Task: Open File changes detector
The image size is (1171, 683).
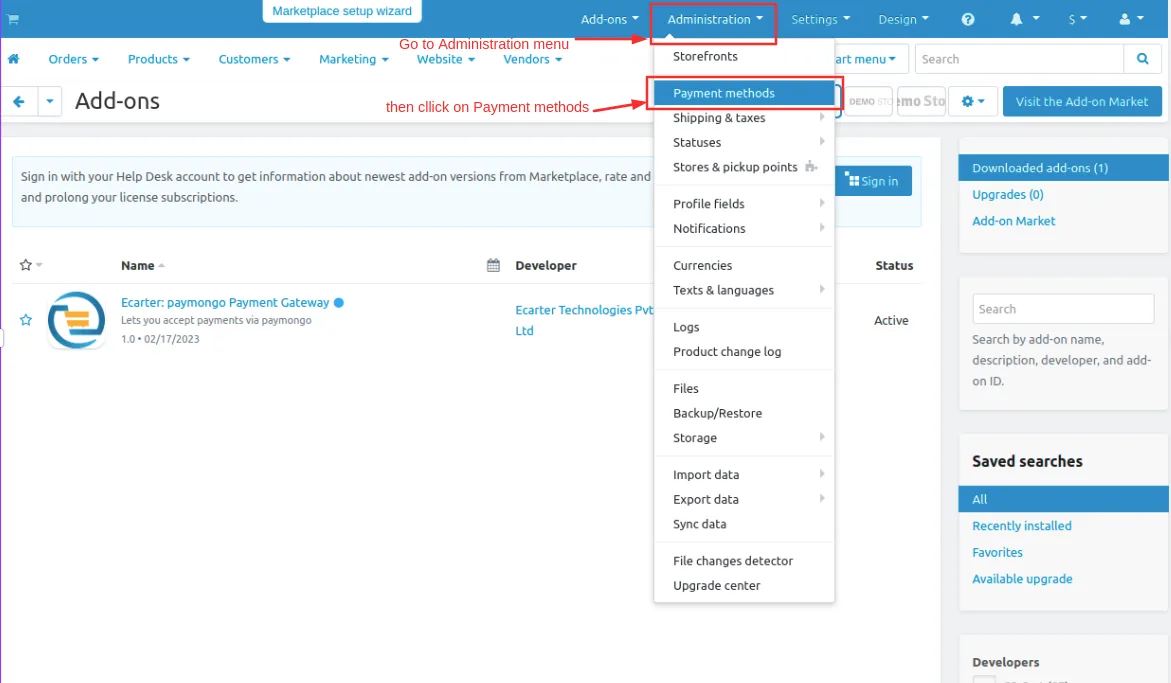Action: [x=744, y=561]
